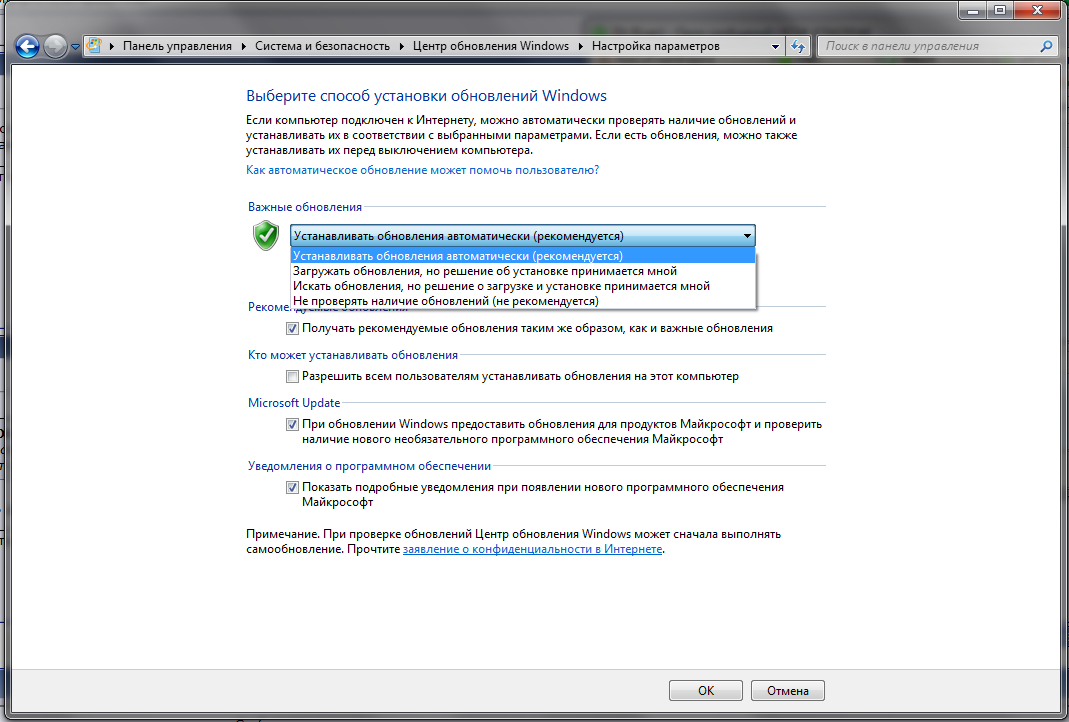Click the refresh icon beside address bar
This screenshot has height=722, width=1069.
pyautogui.click(x=798, y=47)
